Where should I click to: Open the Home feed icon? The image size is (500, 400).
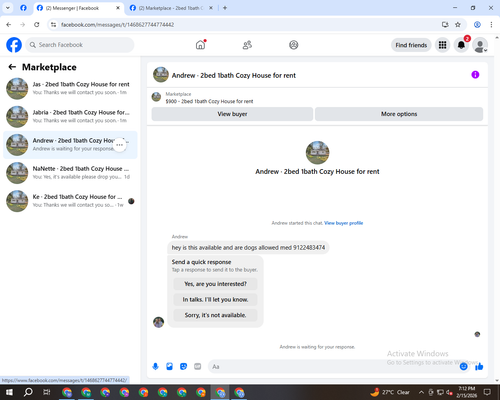point(200,45)
